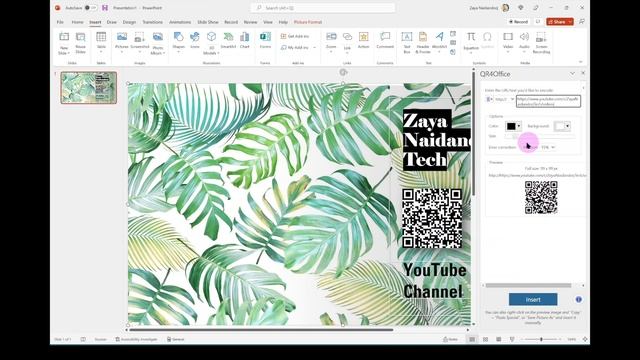This screenshot has height=360, width=640.
Task: Save the presentation using the title bar icon
Action: pyautogui.click(x=105, y=8)
